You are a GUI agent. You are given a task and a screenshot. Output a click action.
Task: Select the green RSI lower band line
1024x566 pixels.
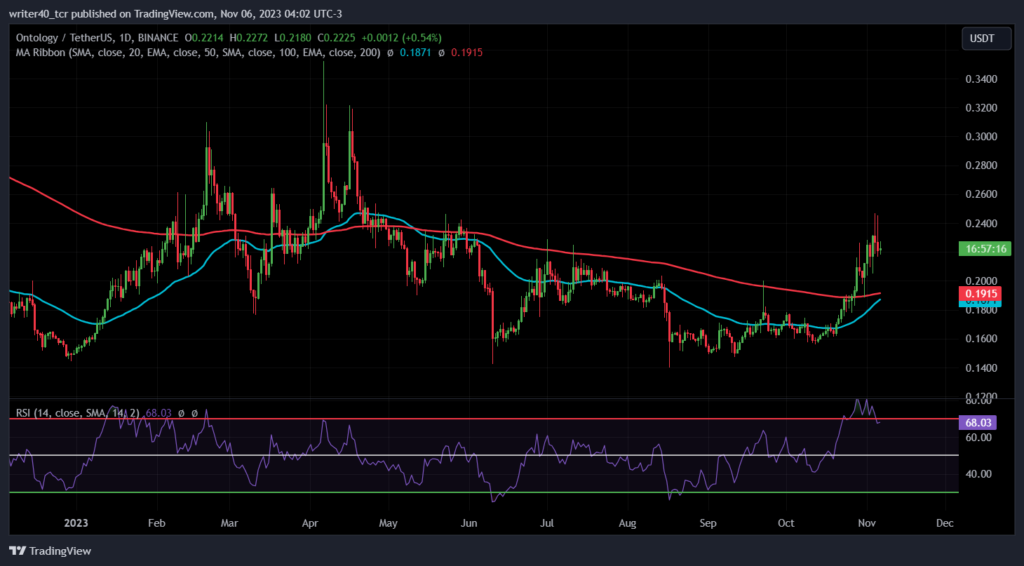point(483,492)
